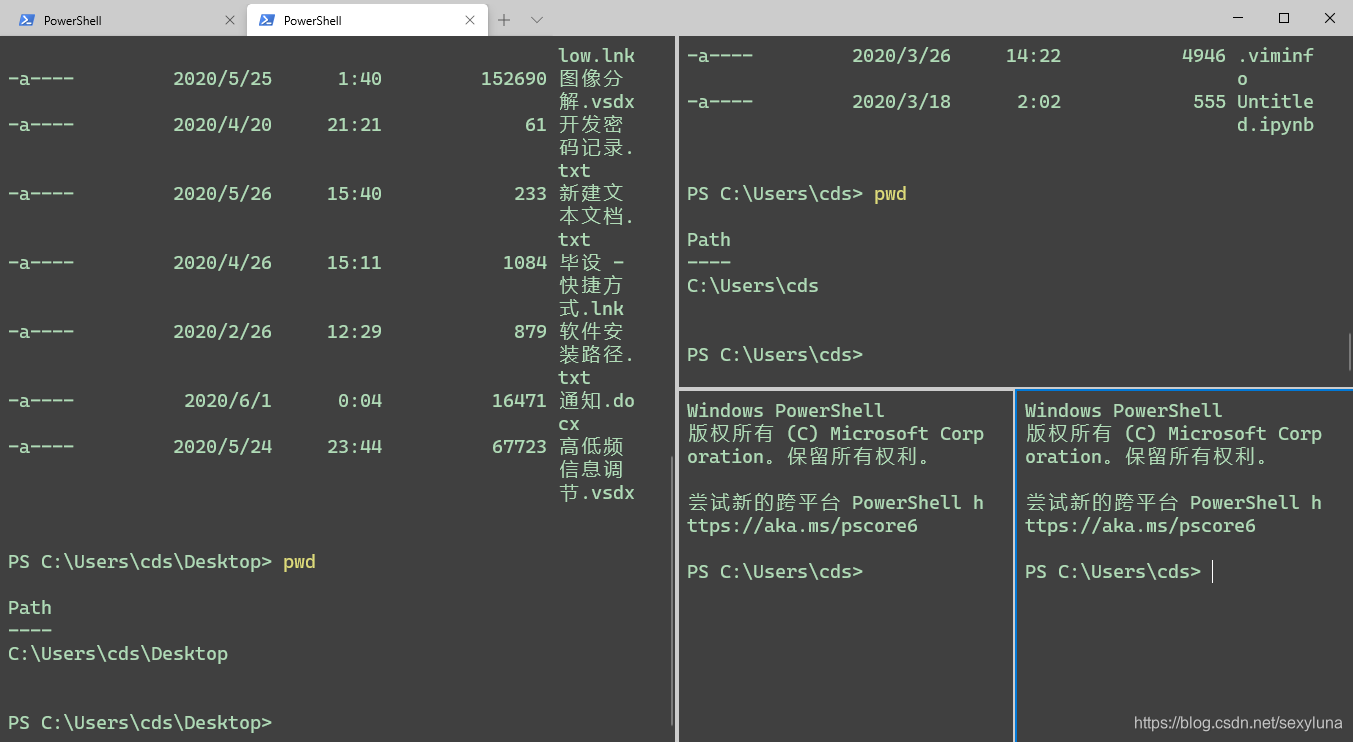
Task: Click file name 毕设 - 快捷方式.lnk
Action: 592,286
